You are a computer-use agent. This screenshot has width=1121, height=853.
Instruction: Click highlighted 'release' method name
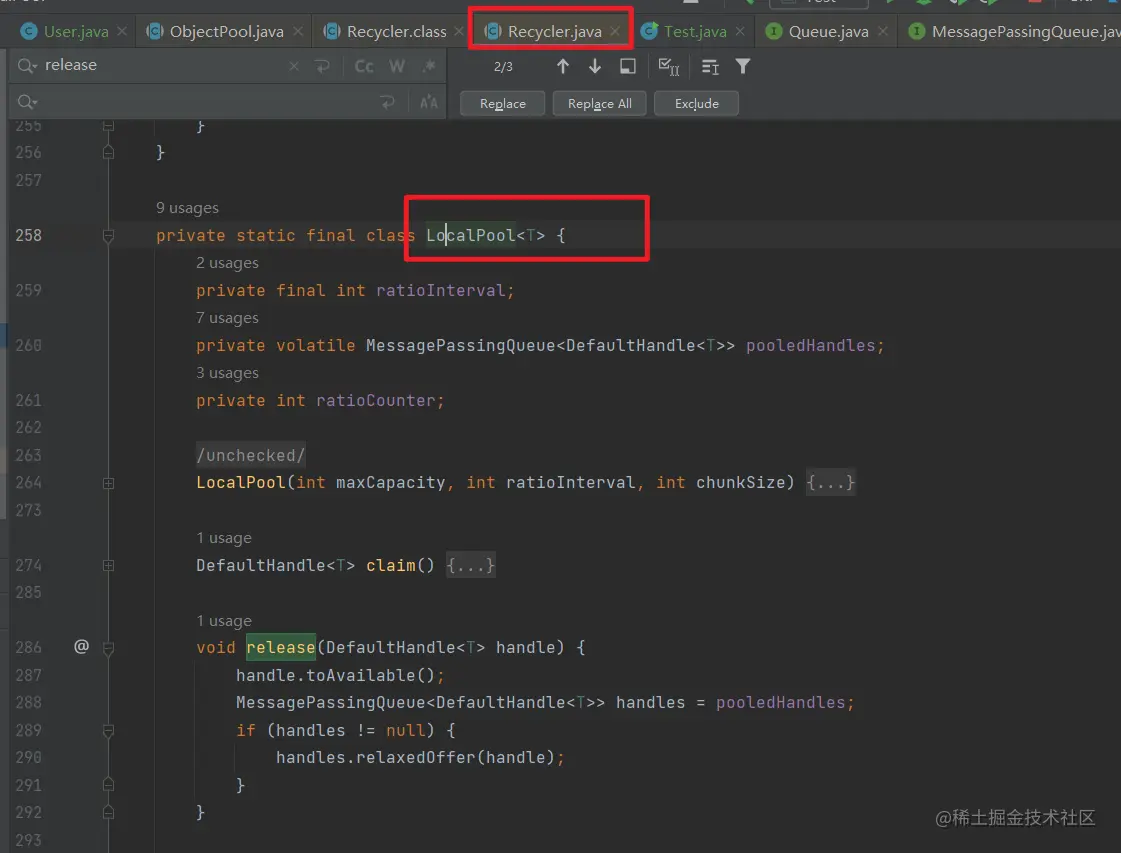(281, 647)
